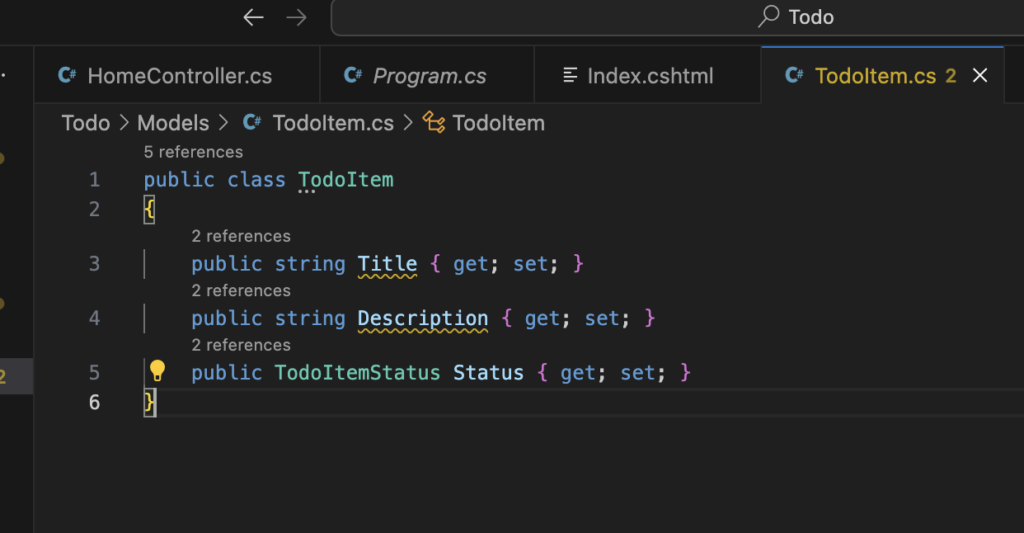Click the magnifier icon in search bar
This screenshot has width=1024, height=533.
pyautogui.click(x=769, y=16)
